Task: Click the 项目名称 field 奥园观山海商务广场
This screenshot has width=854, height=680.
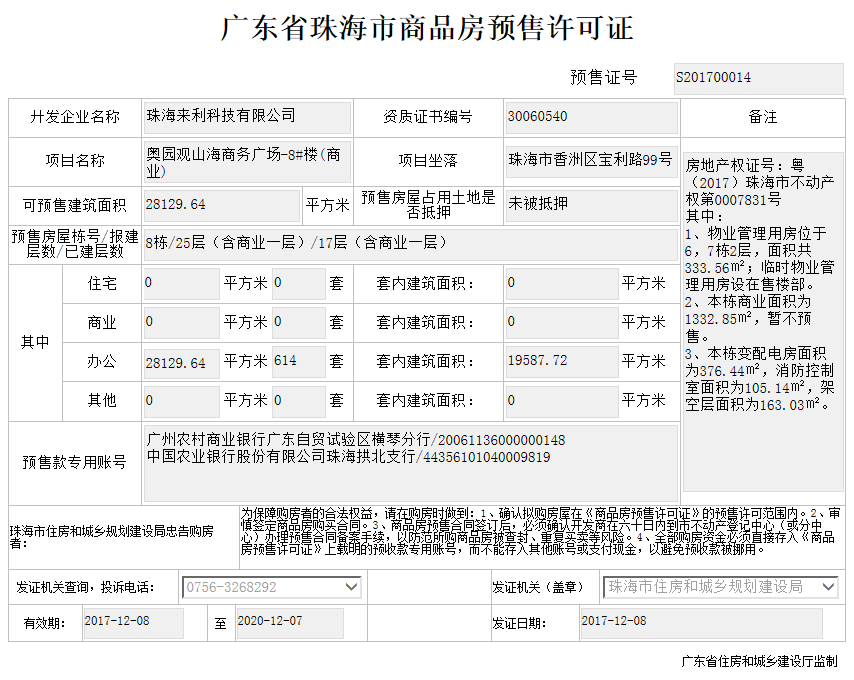Action: coord(247,161)
